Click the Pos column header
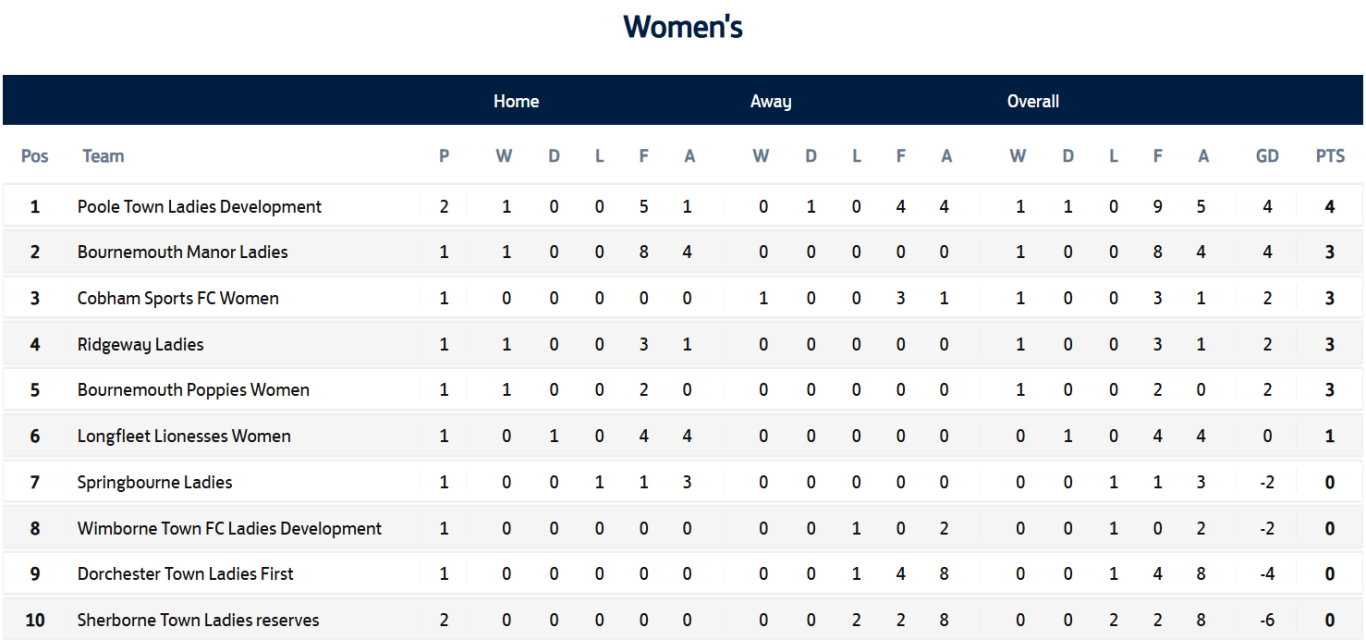The height and width of the screenshot is (640, 1366). click(35, 156)
